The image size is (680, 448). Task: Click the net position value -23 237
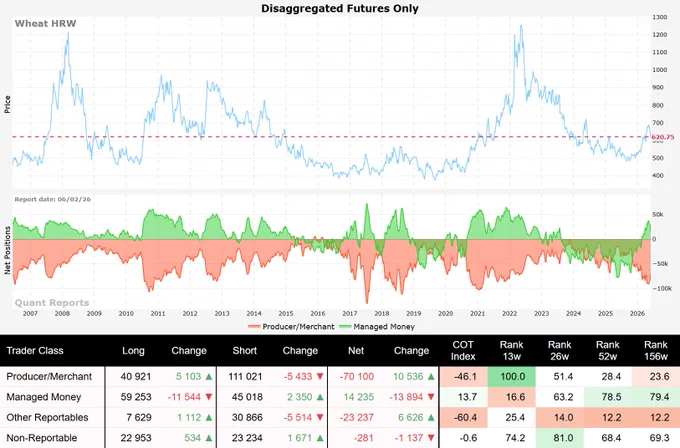tap(356, 417)
